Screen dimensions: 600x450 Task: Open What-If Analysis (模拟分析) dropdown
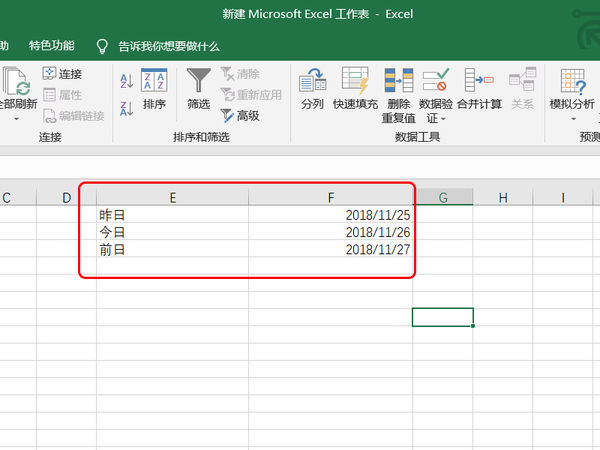pos(572,118)
